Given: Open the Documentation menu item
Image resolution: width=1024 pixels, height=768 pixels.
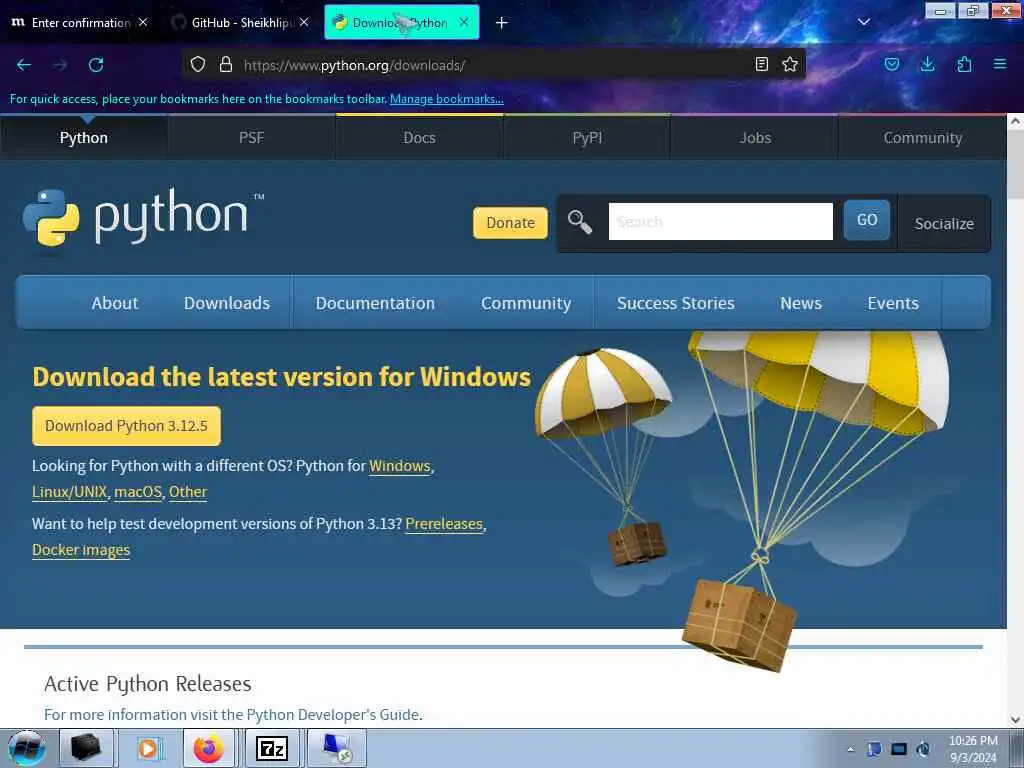Looking at the screenshot, I should [375, 303].
